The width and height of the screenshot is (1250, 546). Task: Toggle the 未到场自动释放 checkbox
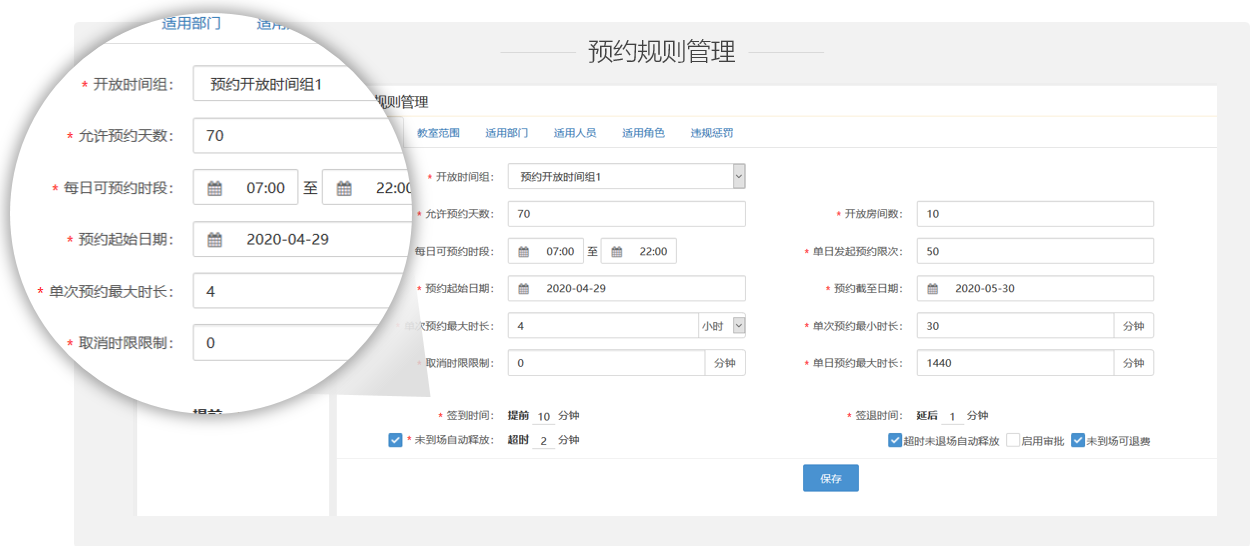click(395, 440)
